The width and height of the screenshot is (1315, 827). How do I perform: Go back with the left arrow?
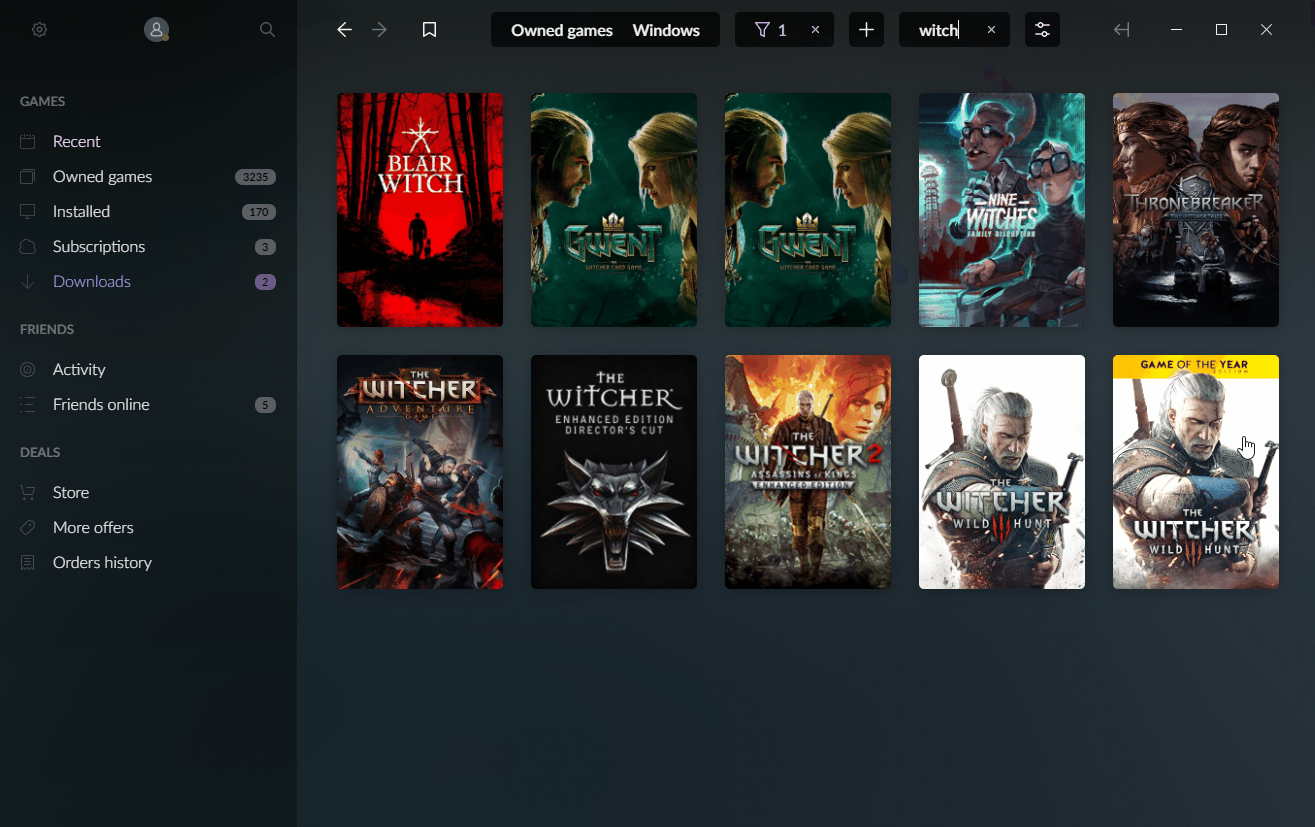pyautogui.click(x=344, y=30)
